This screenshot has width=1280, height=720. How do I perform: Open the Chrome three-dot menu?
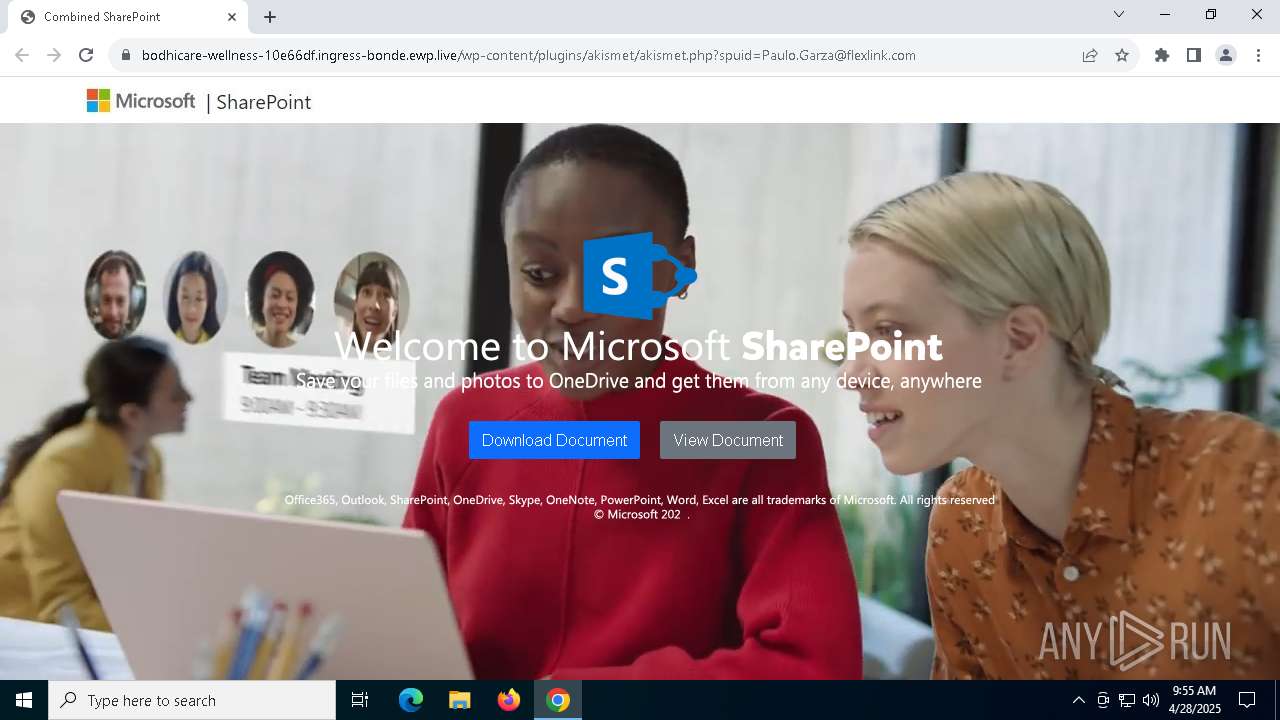coord(1258,55)
